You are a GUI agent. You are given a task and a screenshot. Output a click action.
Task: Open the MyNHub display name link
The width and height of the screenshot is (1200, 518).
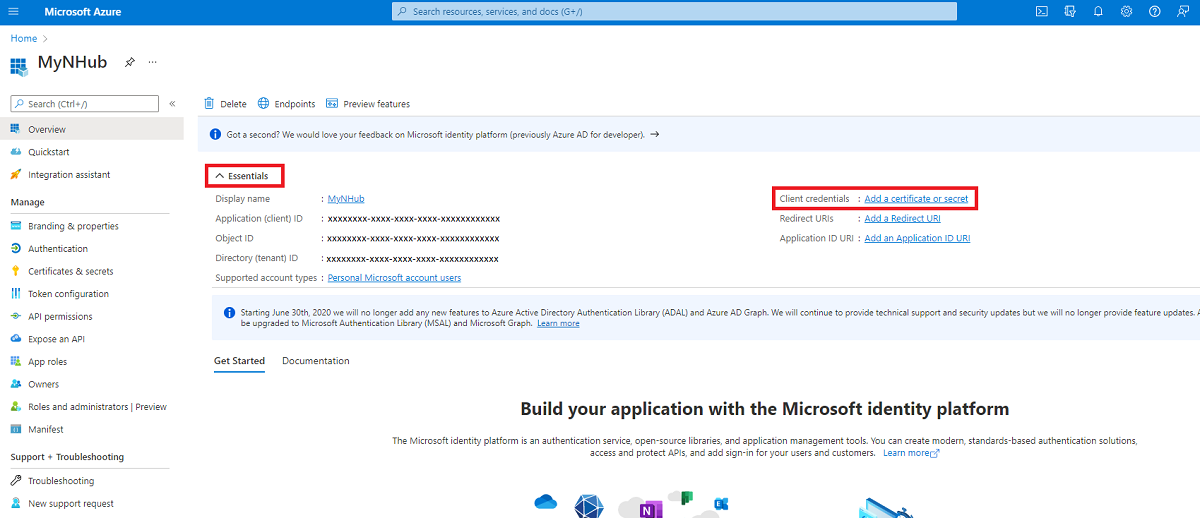346,199
